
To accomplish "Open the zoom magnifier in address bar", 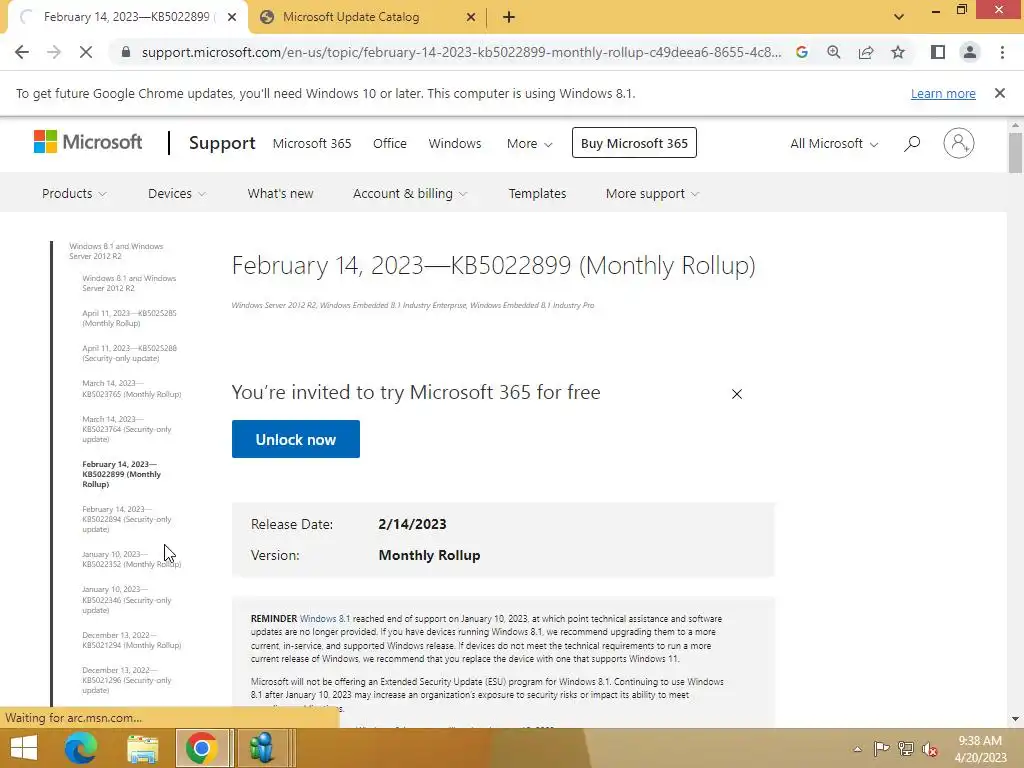I will click(834, 52).
